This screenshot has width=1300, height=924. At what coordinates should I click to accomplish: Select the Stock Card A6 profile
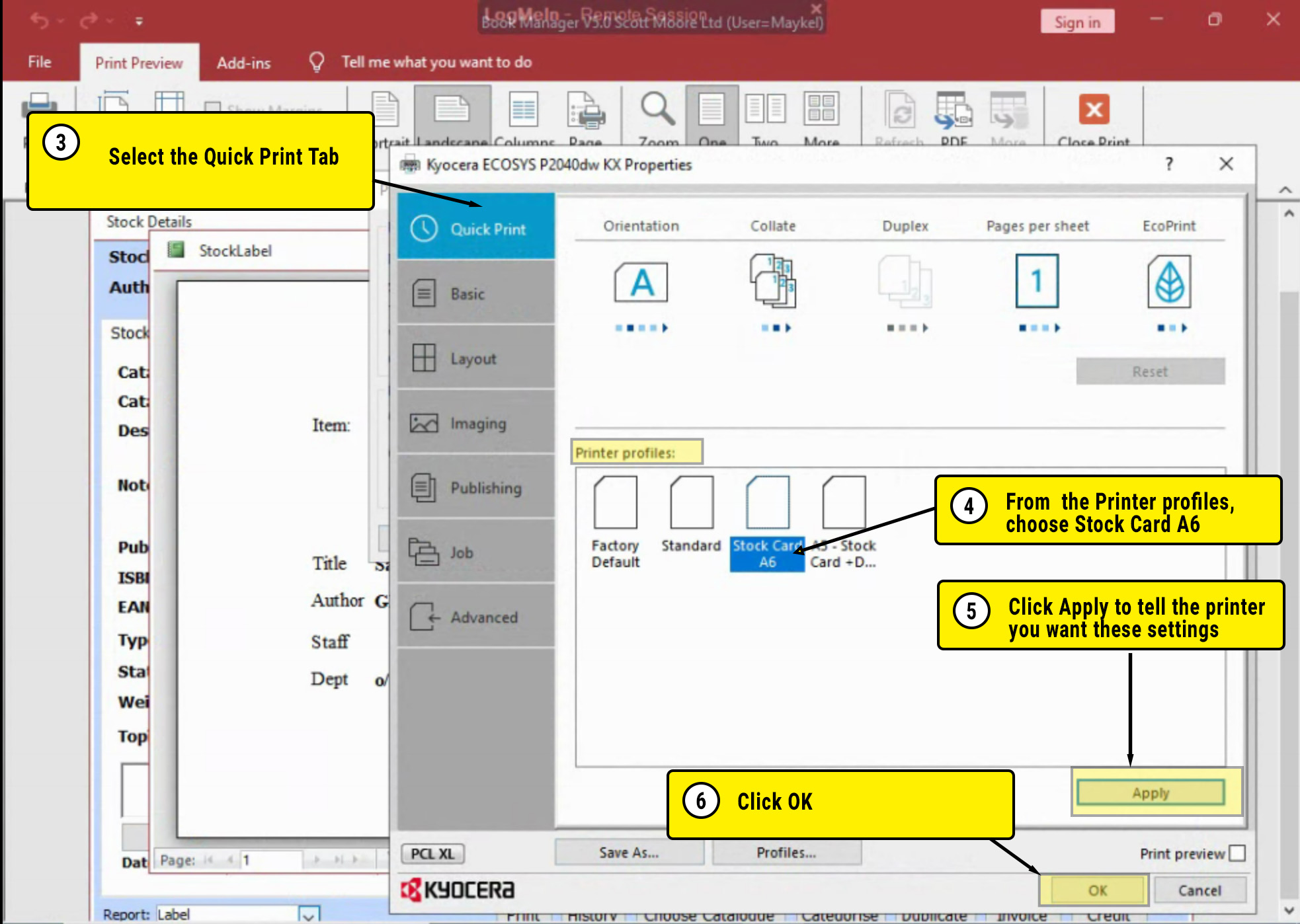coord(767,522)
